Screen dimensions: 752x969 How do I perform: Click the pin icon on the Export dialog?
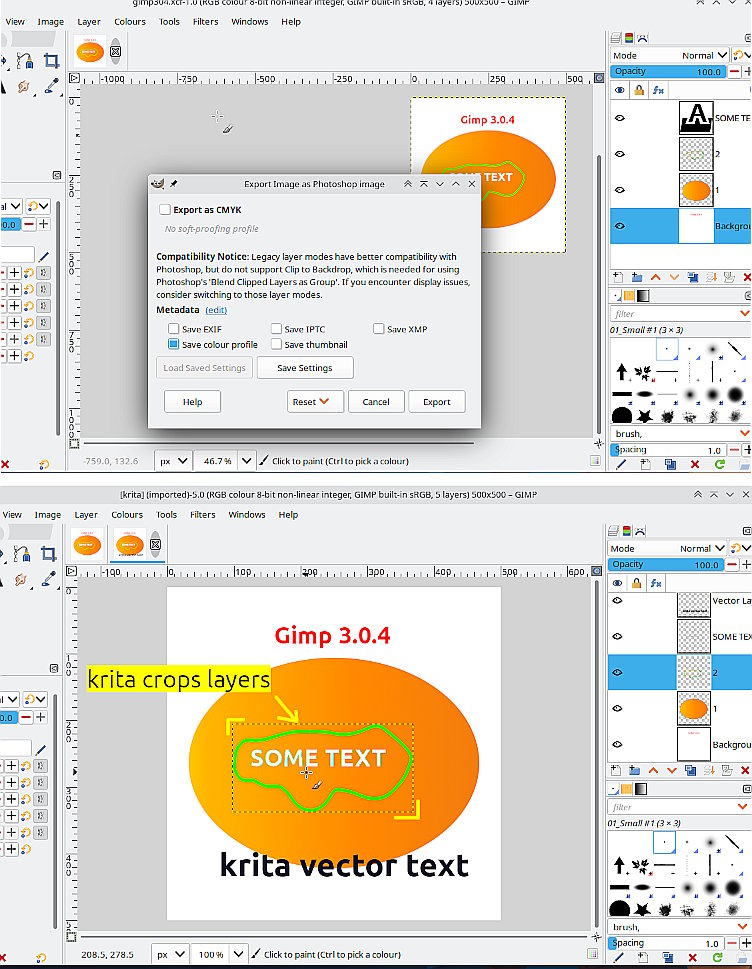tap(174, 184)
